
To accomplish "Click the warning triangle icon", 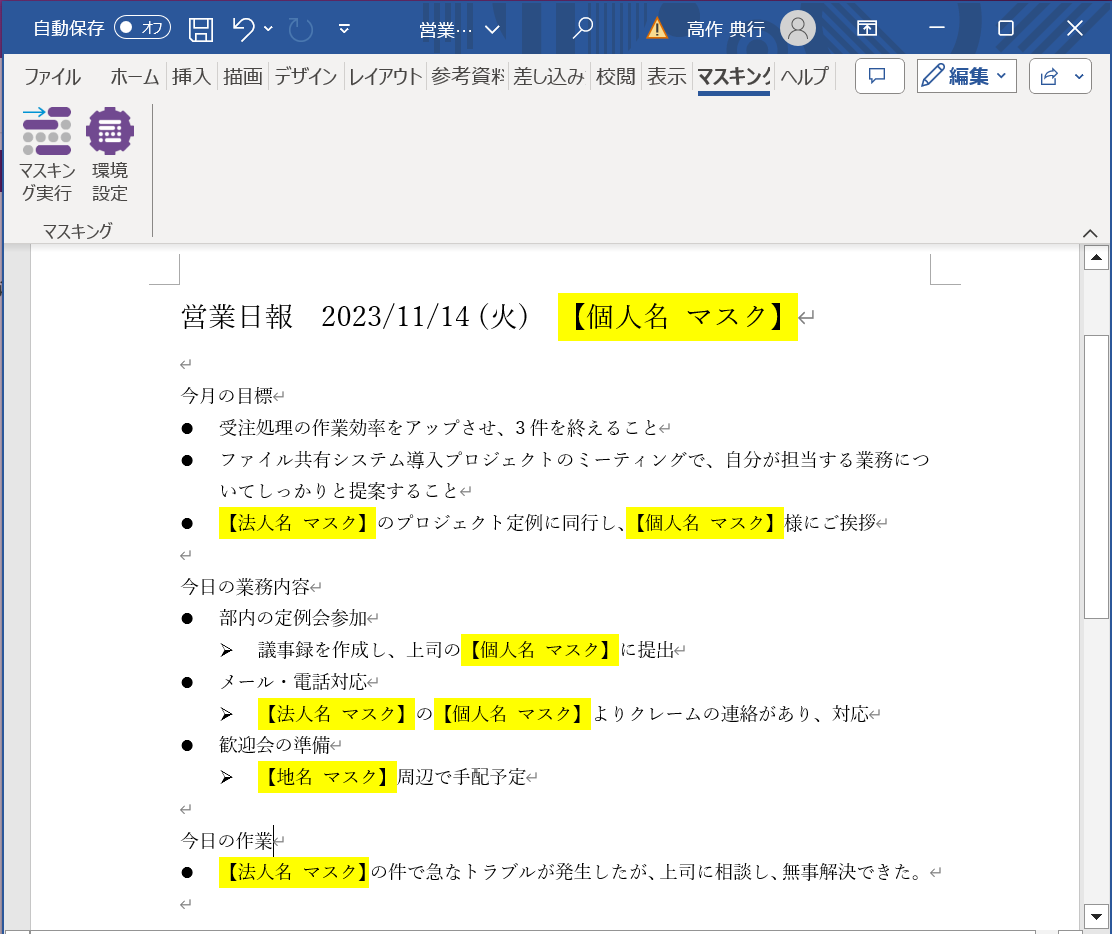I will [x=657, y=28].
